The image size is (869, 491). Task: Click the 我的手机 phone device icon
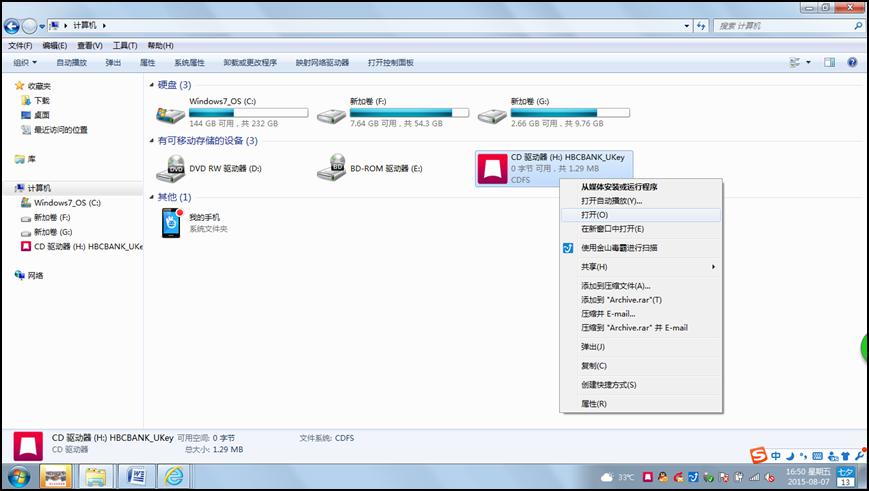point(171,222)
